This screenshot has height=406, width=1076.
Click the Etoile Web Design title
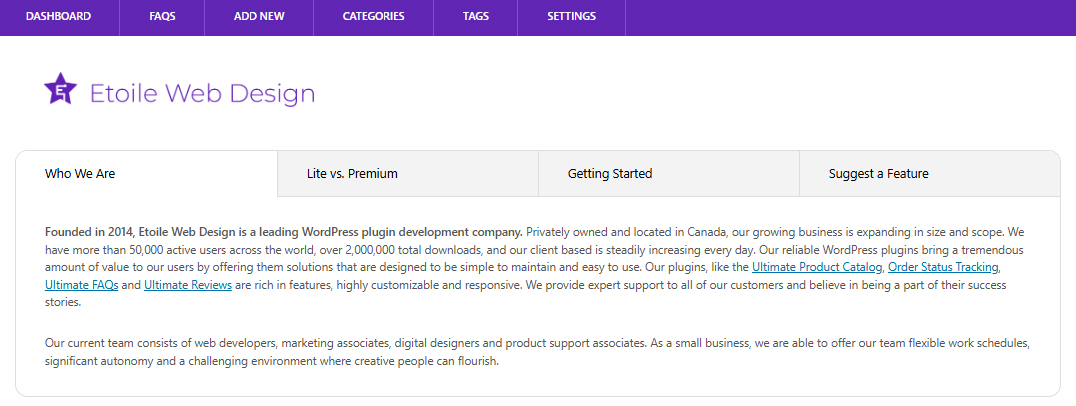[202, 93]
